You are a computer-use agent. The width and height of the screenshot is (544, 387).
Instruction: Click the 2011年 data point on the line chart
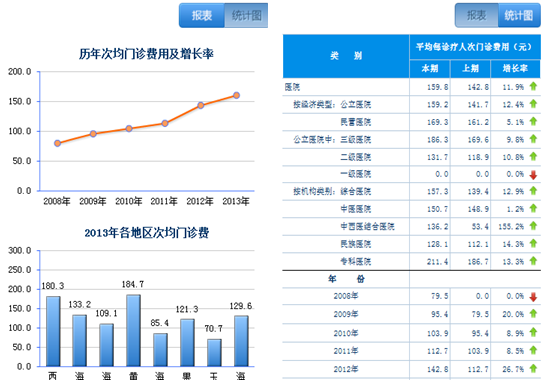click(x=165, y=124)
